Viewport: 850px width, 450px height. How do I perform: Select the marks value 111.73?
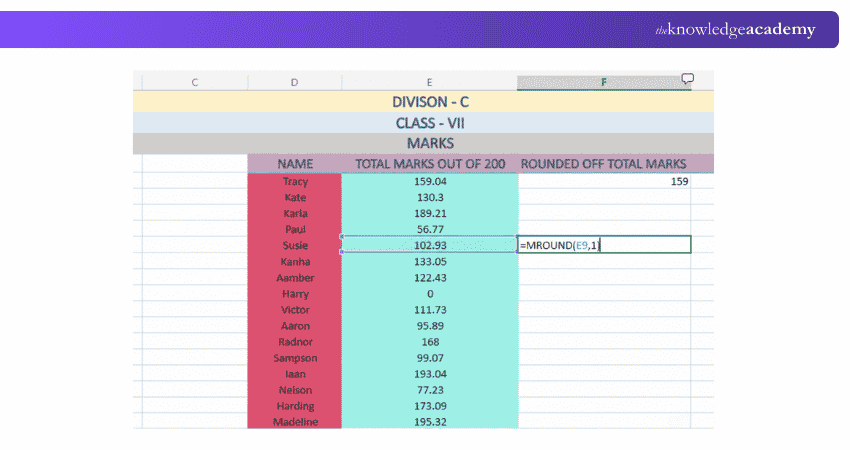(430, 310)
